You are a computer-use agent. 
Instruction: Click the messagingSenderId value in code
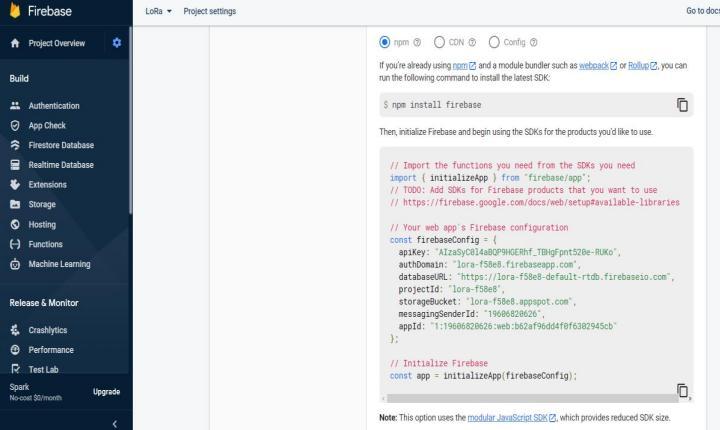pos(513,314)
